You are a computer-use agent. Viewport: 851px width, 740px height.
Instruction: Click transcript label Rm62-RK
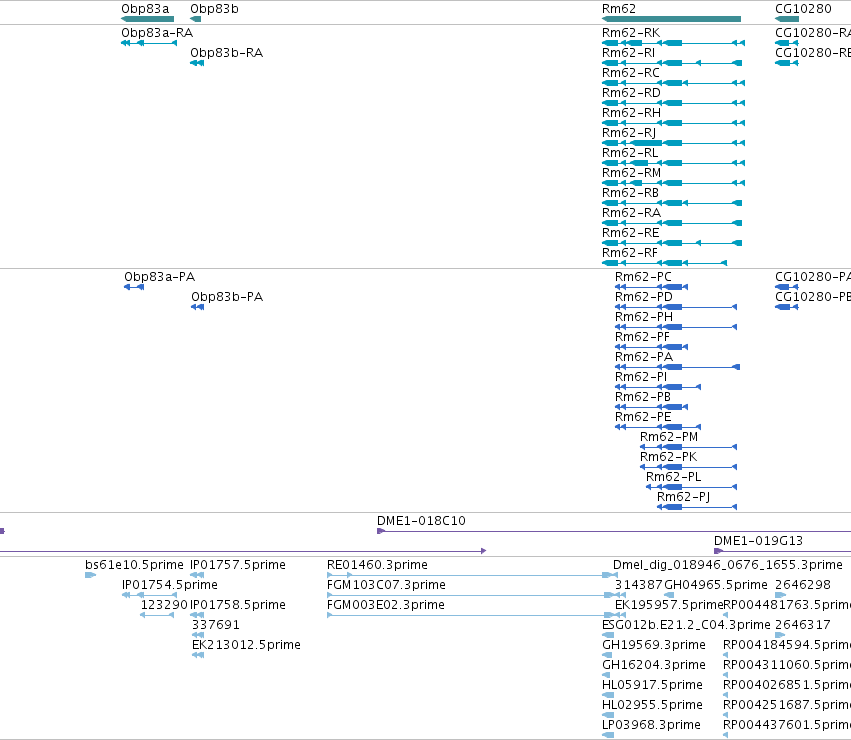tap(631, 33)
